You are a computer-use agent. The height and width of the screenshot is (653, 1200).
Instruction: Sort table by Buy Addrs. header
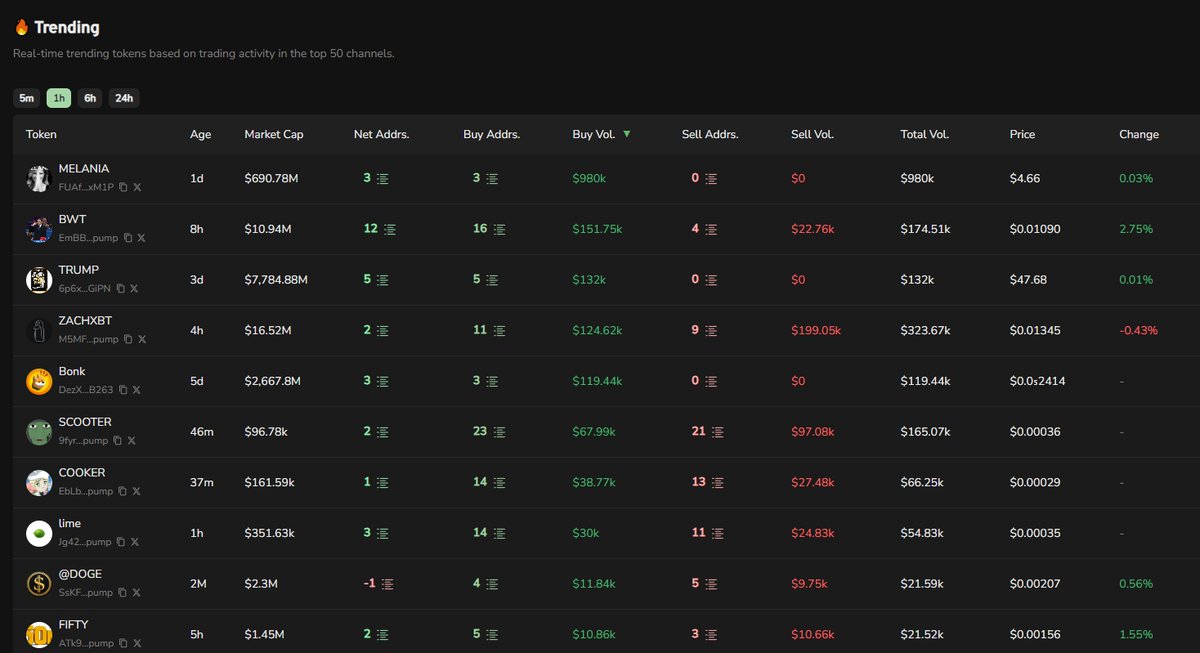tap(491, 134)
